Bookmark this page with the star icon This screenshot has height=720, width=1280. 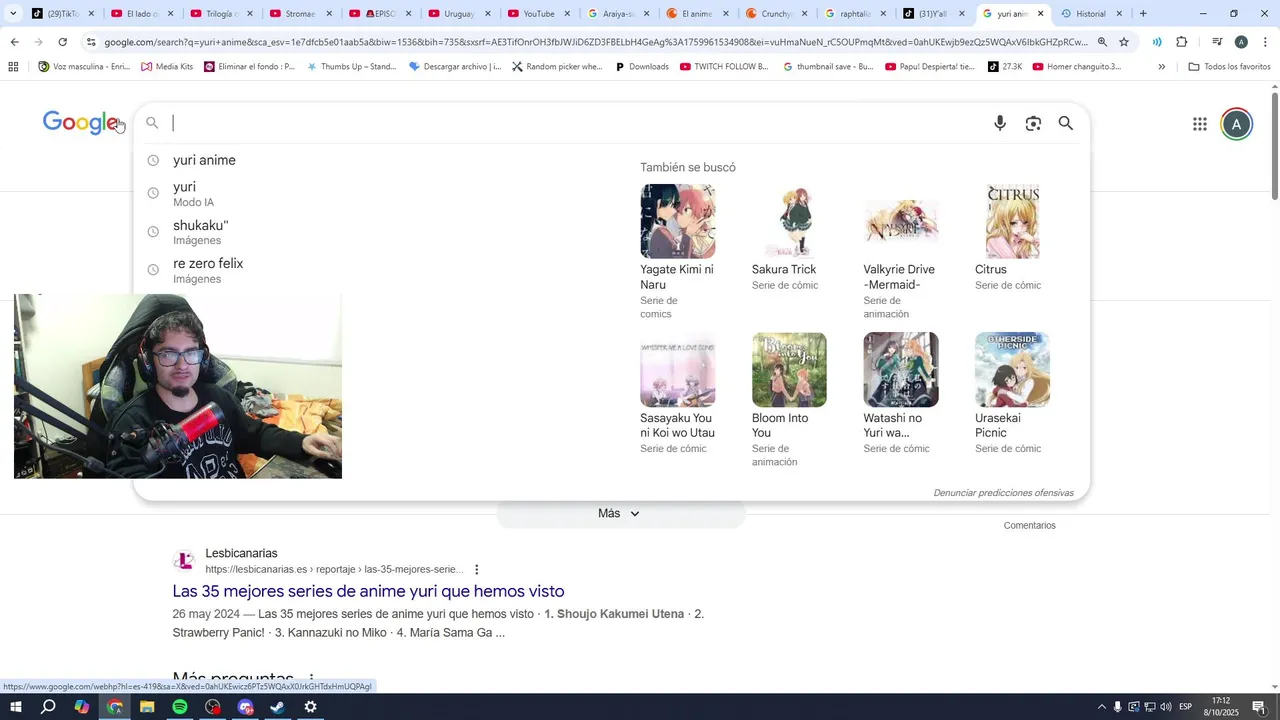[x=1124, y=42]
